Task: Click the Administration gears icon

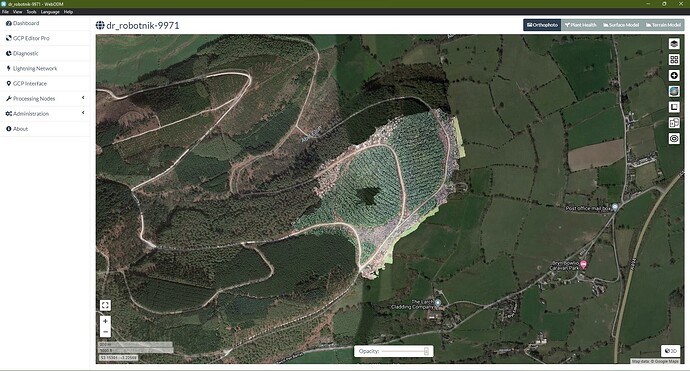Action: 8,114
